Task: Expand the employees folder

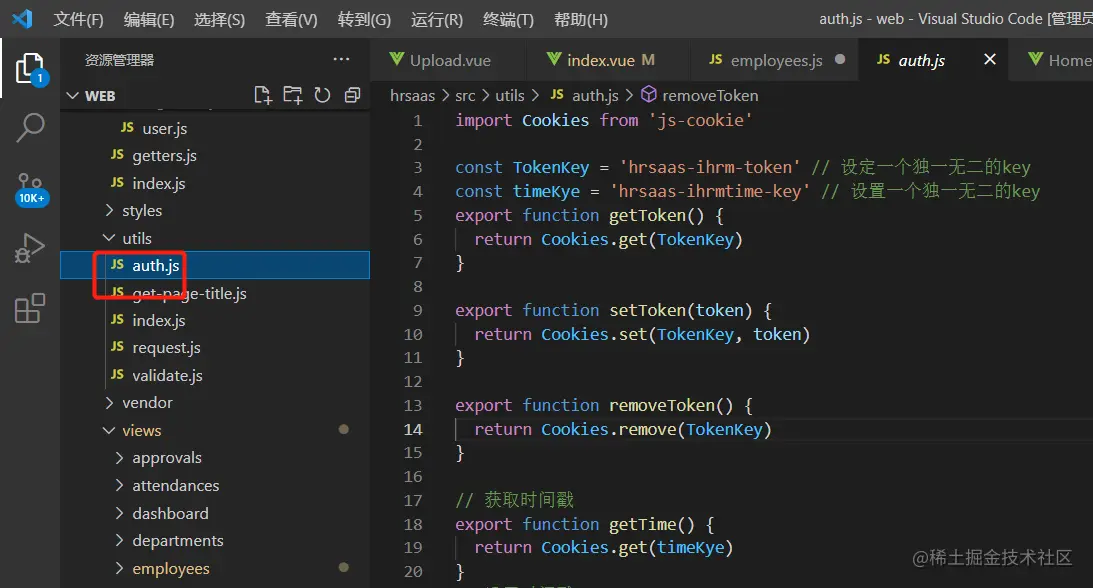Action: tap(119, 568)
